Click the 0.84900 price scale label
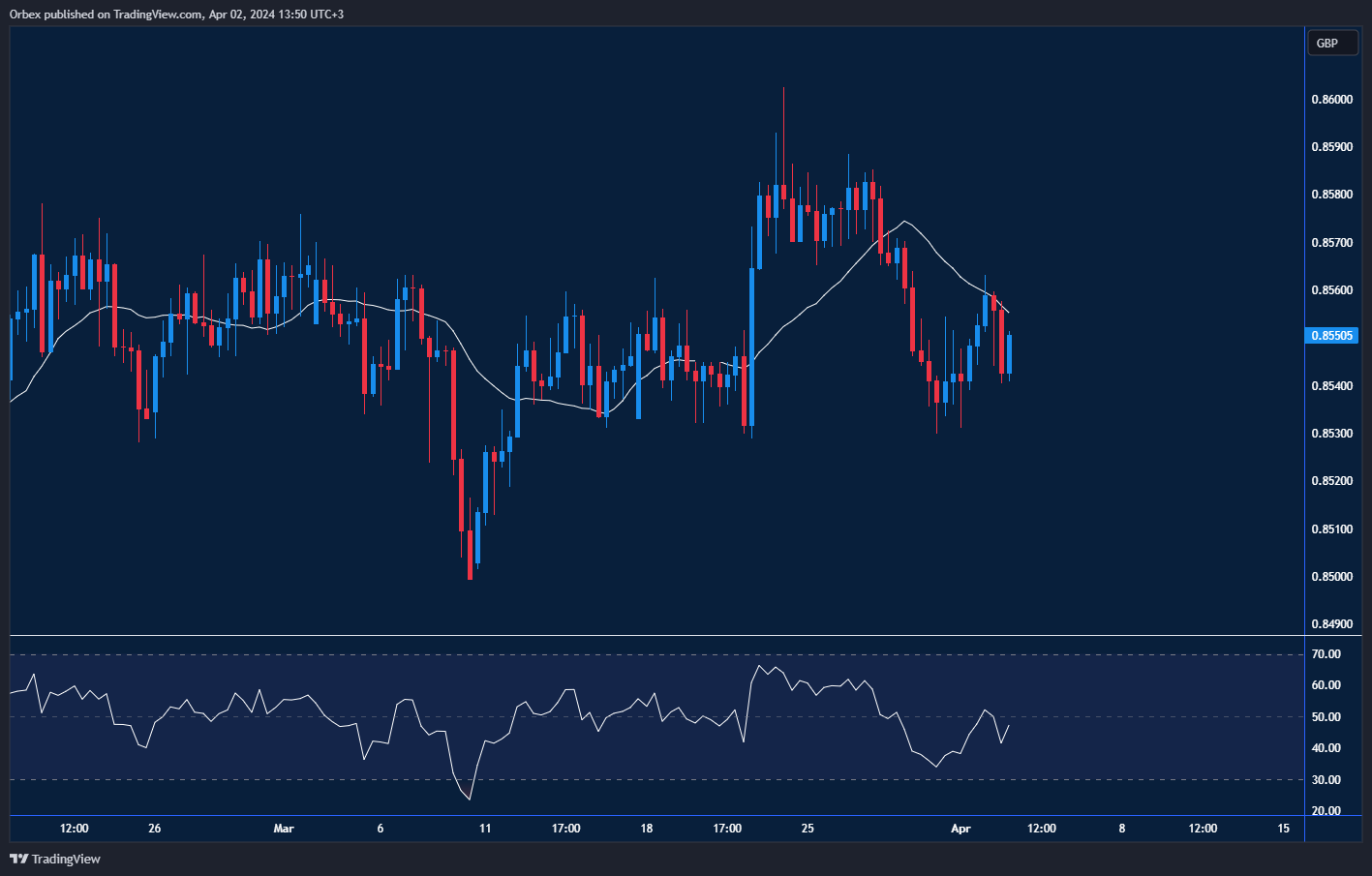This screenshot has width=1372, height=876. coord(1332,624)
